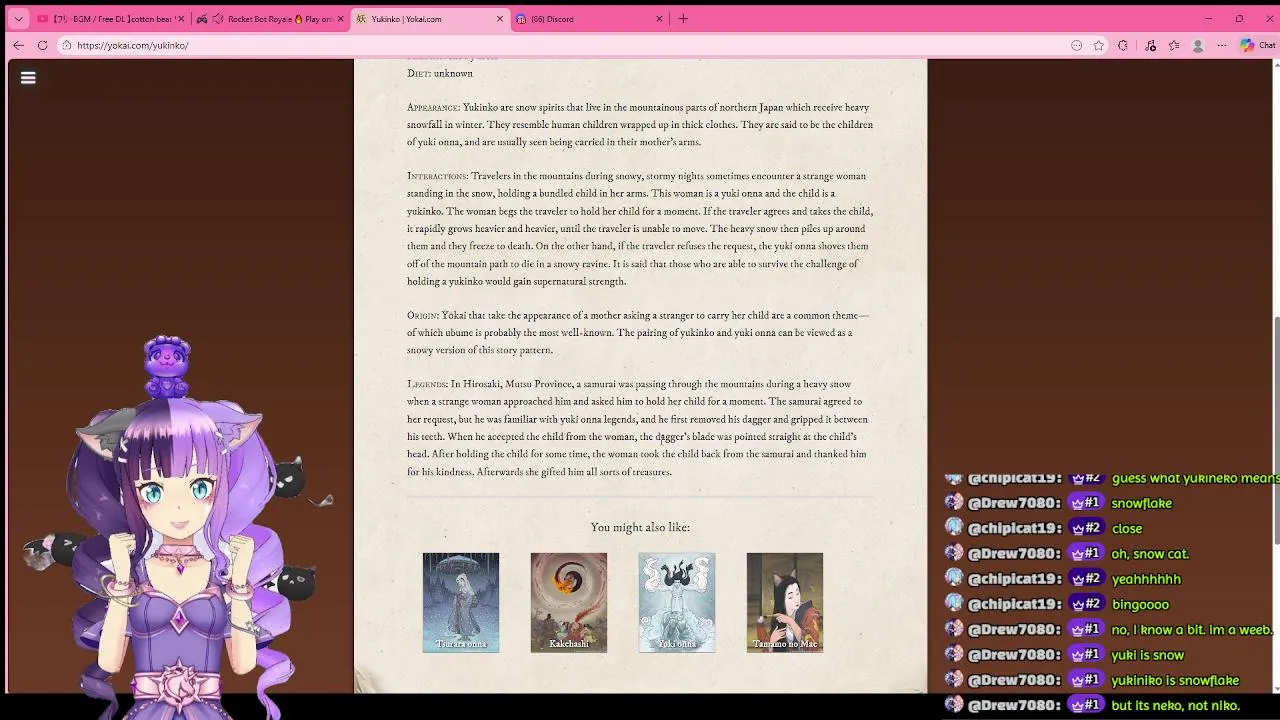The height and width of the screenshot is (720, 1280).
Task: Click the Discord favicon on its tab
Action: click(520, 19)
